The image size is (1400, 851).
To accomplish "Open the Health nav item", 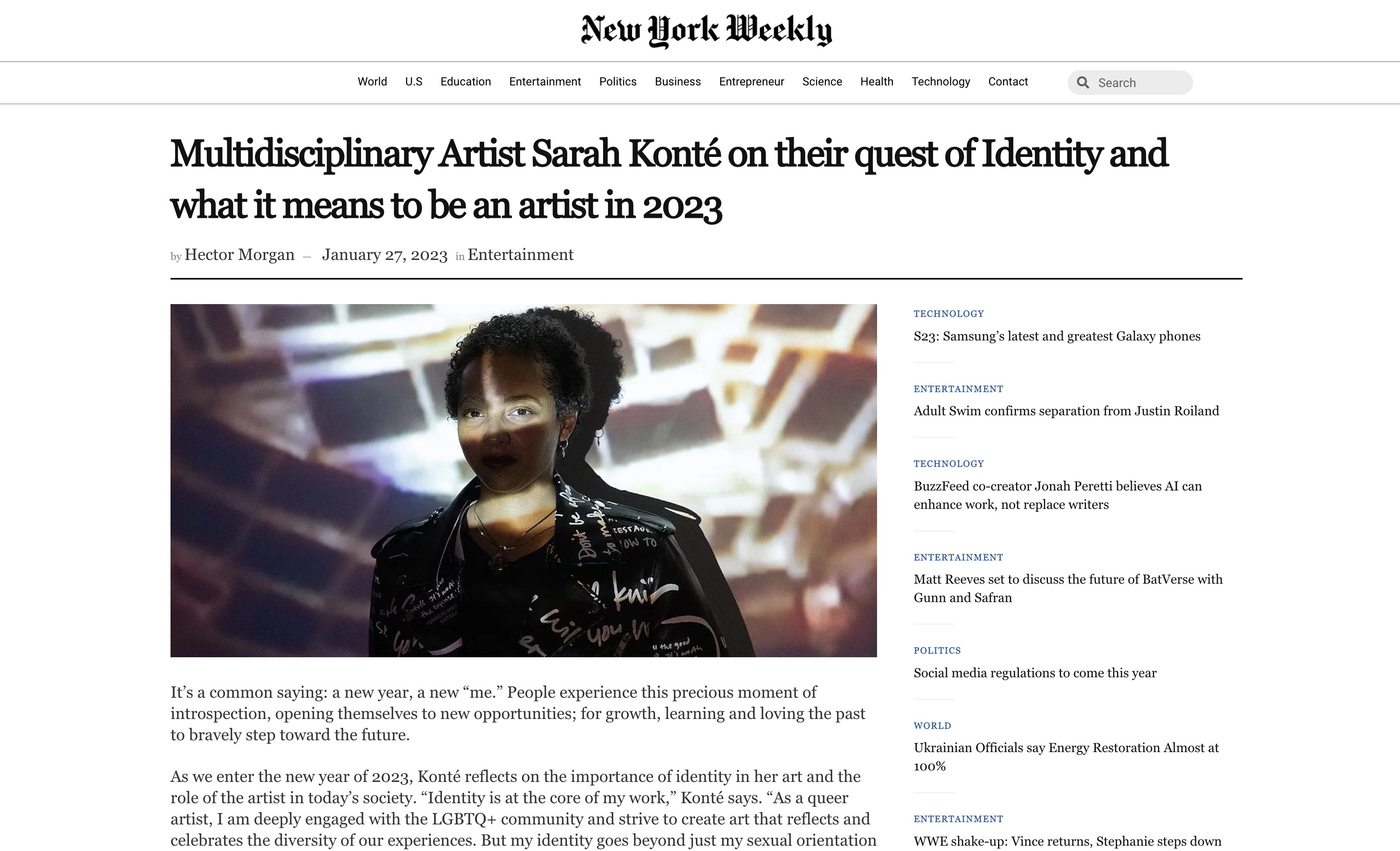I will [x=877, y=82].
